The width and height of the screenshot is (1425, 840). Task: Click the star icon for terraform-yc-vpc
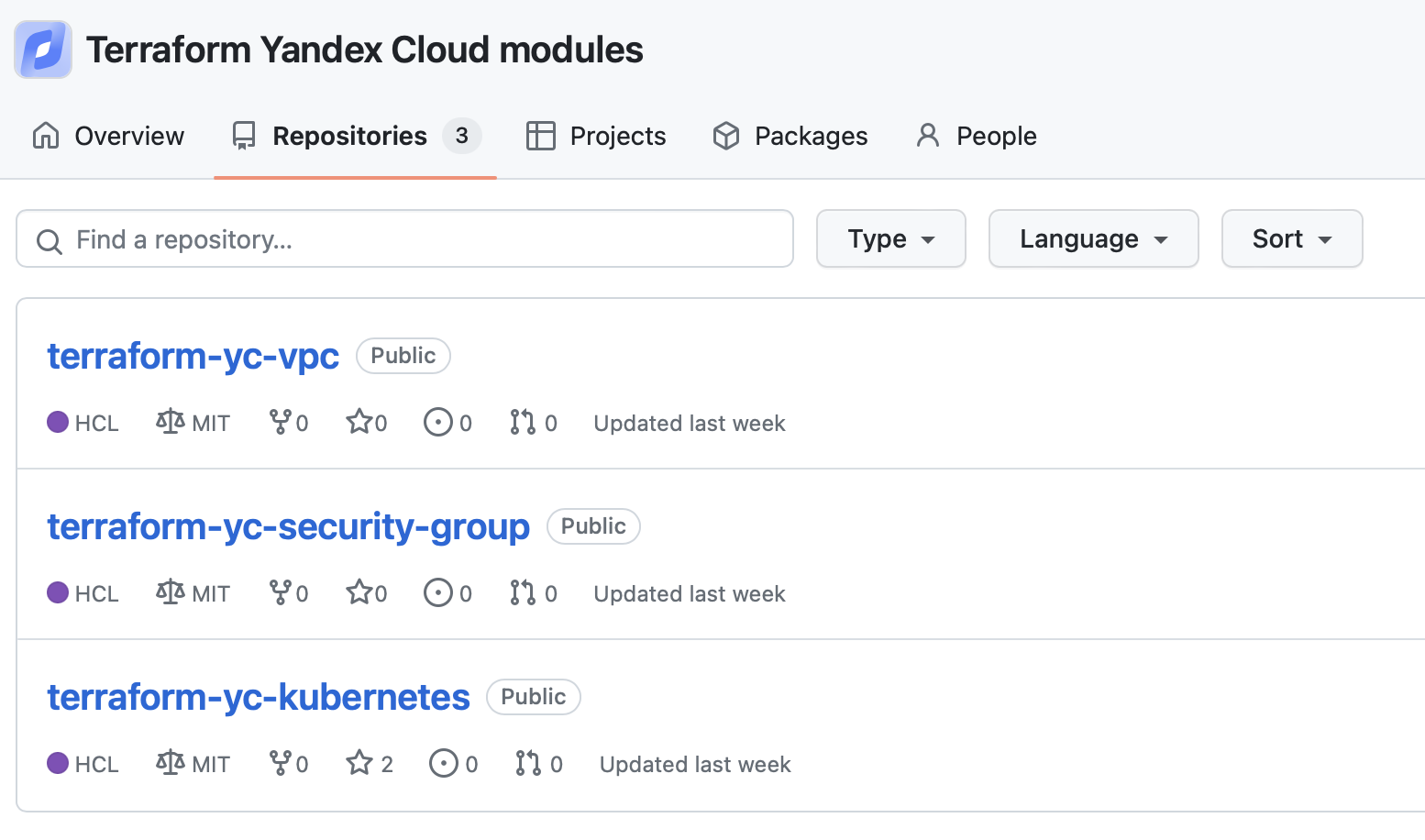pos(359,422)
